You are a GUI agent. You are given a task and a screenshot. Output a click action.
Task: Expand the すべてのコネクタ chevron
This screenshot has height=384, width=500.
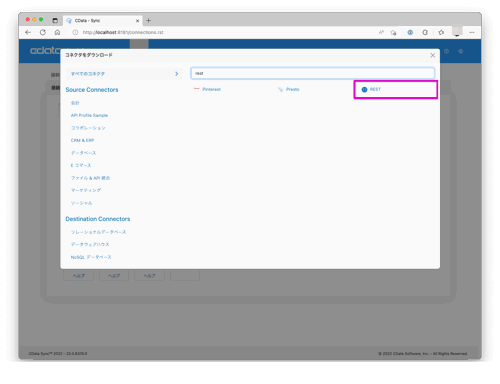pyautogui.click(x=176, y=74)
